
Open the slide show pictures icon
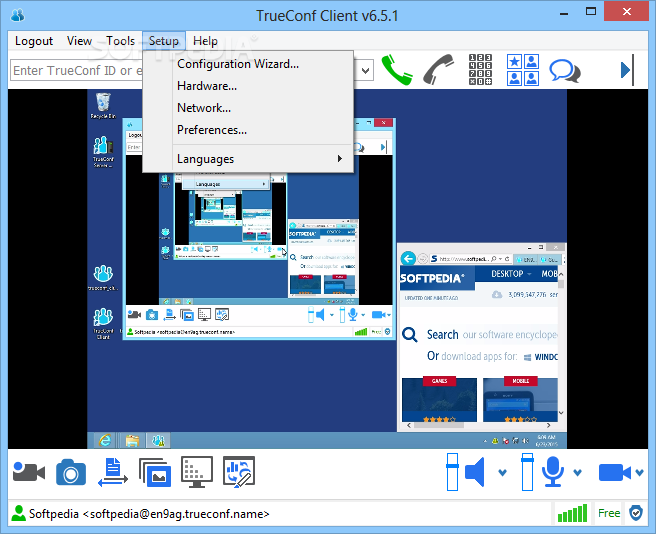click(x=155, y=472)
